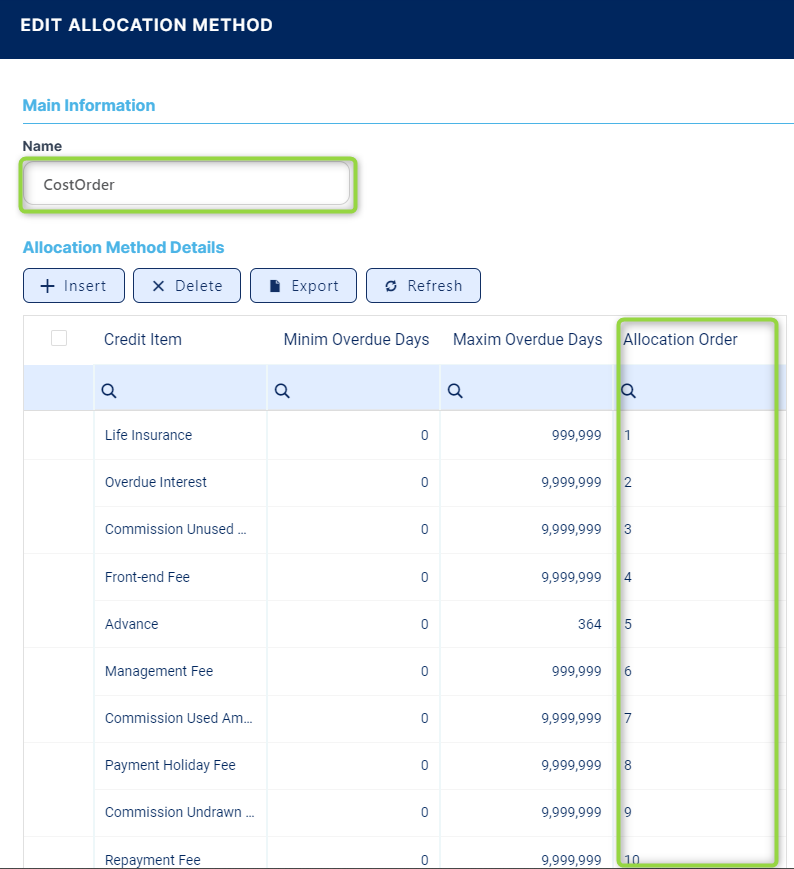Select the Management Fee row

(158, 671)
